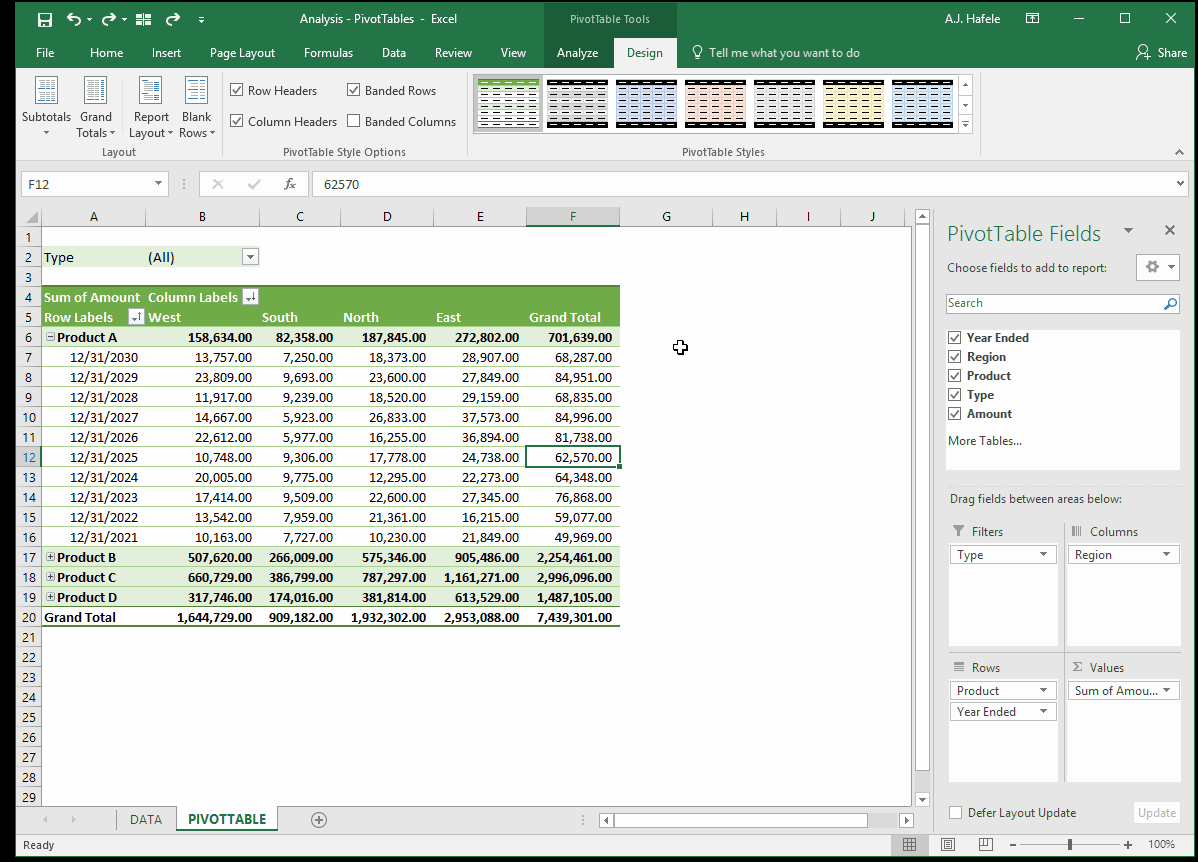Image resolution: width=1198 pixels, height=862 pixels.
Task: Collapse Product A with minus icon
Action: coord(50,337)
